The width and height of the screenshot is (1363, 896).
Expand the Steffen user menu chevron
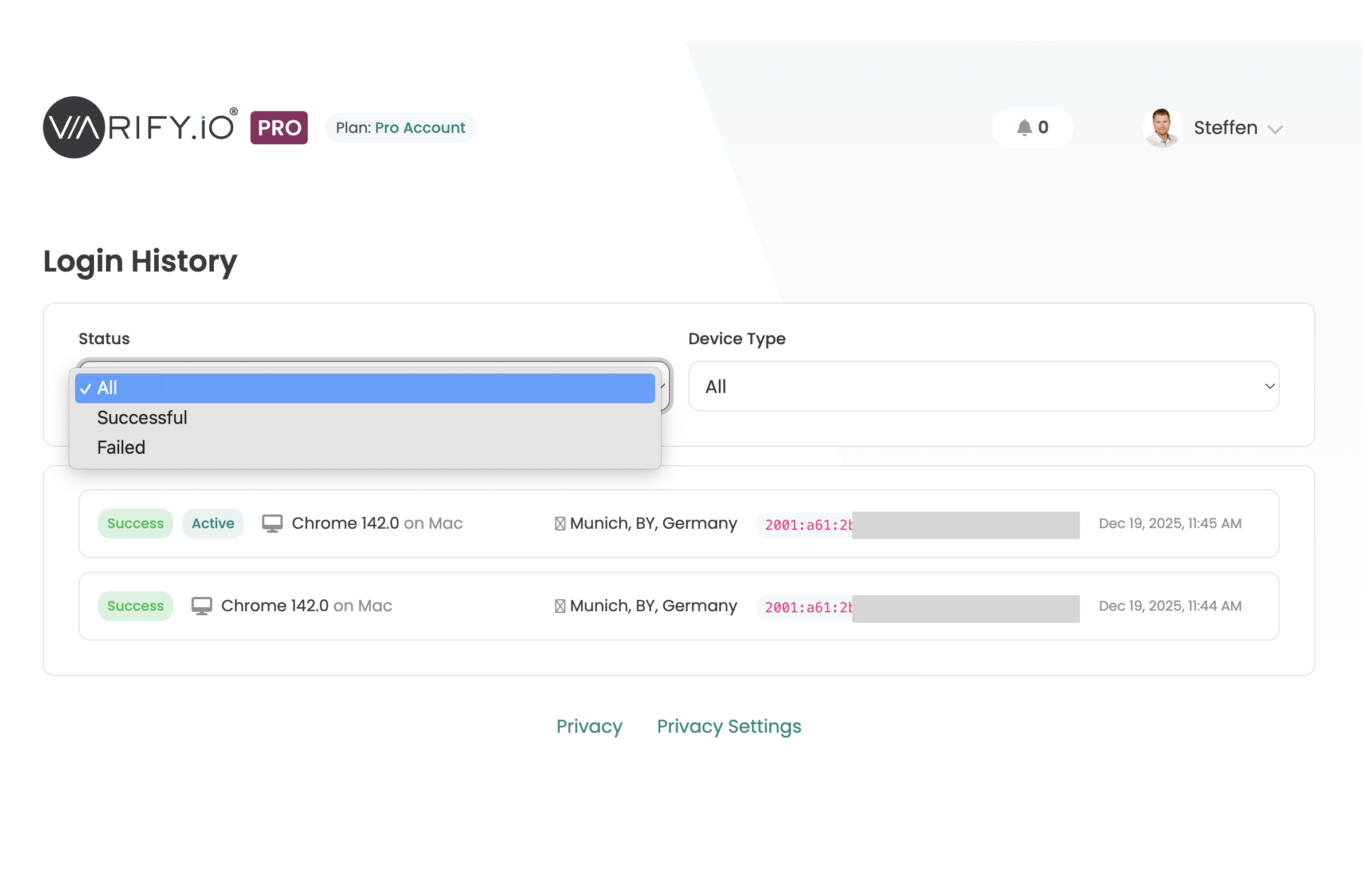tap(1275, 129)
